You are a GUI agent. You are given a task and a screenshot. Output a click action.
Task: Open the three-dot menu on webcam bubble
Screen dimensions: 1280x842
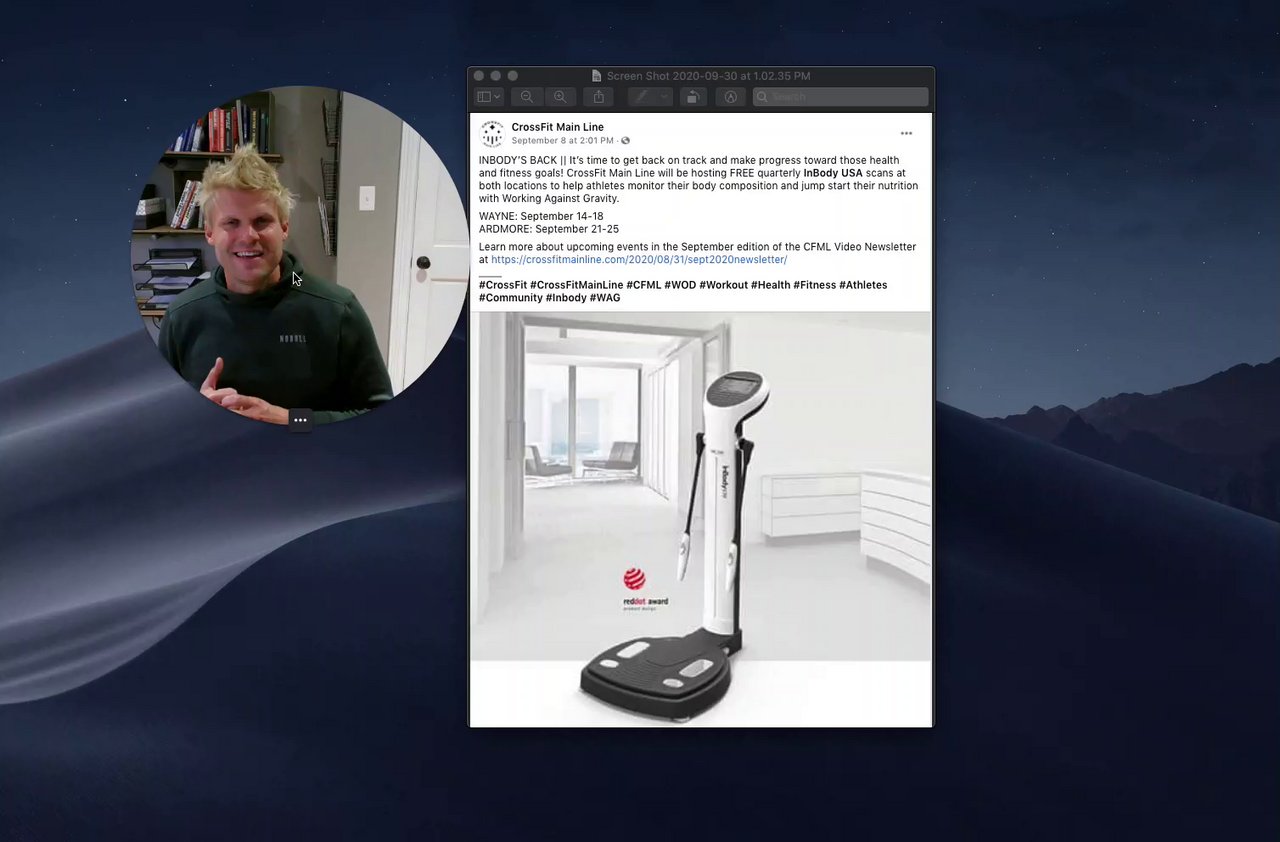pyautogui.click(x=300, y=420)
